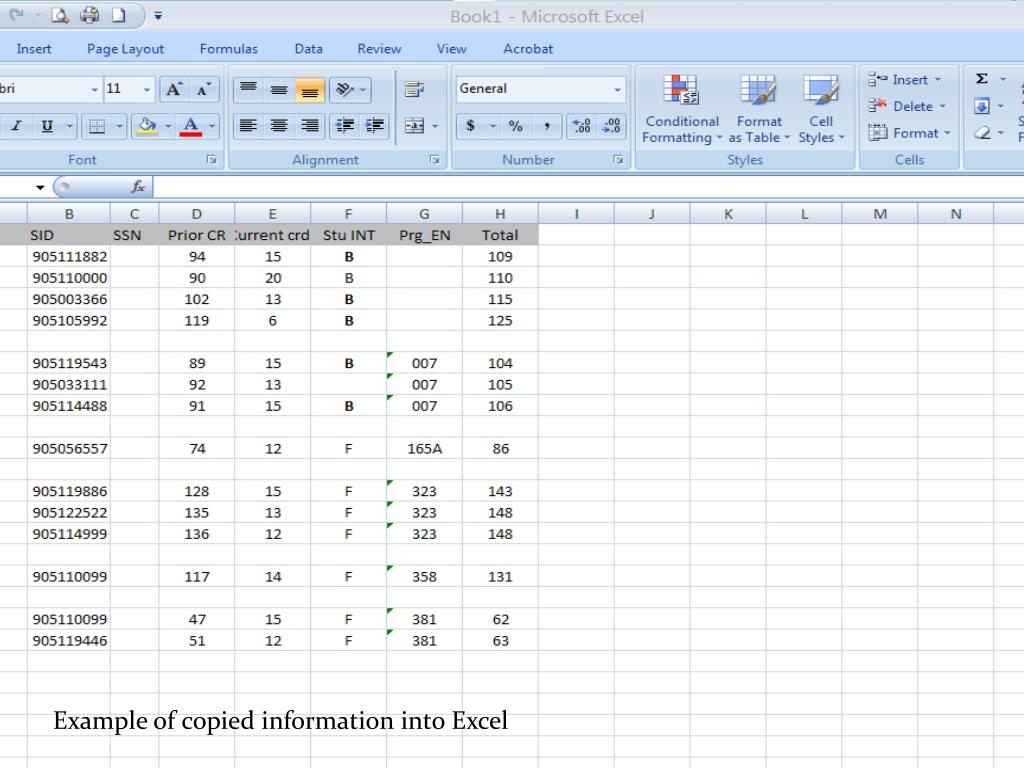Image resolution: width=1024 pixels, height=768 pixels.
Task: Click the Print Preview icon in quick access toolbar
Action: [59, 16]
